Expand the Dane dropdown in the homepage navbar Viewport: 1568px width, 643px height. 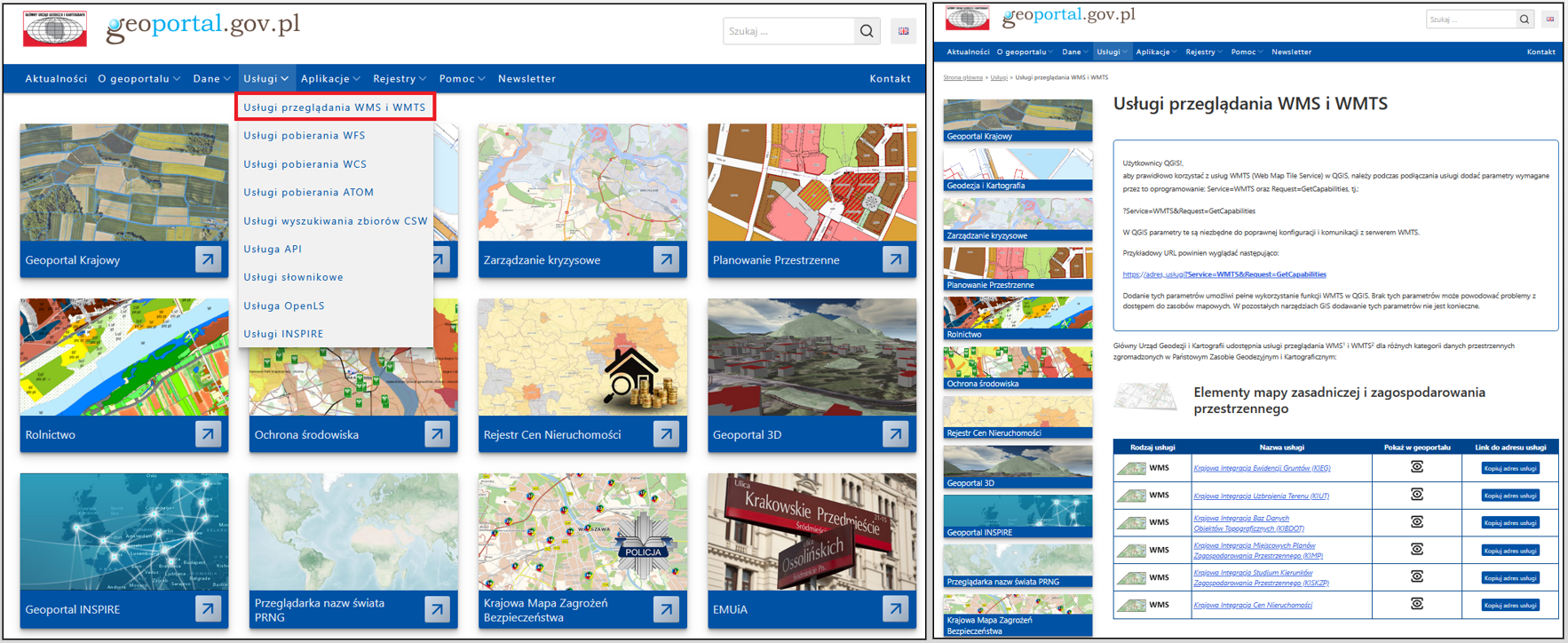[x=211, y=79]
